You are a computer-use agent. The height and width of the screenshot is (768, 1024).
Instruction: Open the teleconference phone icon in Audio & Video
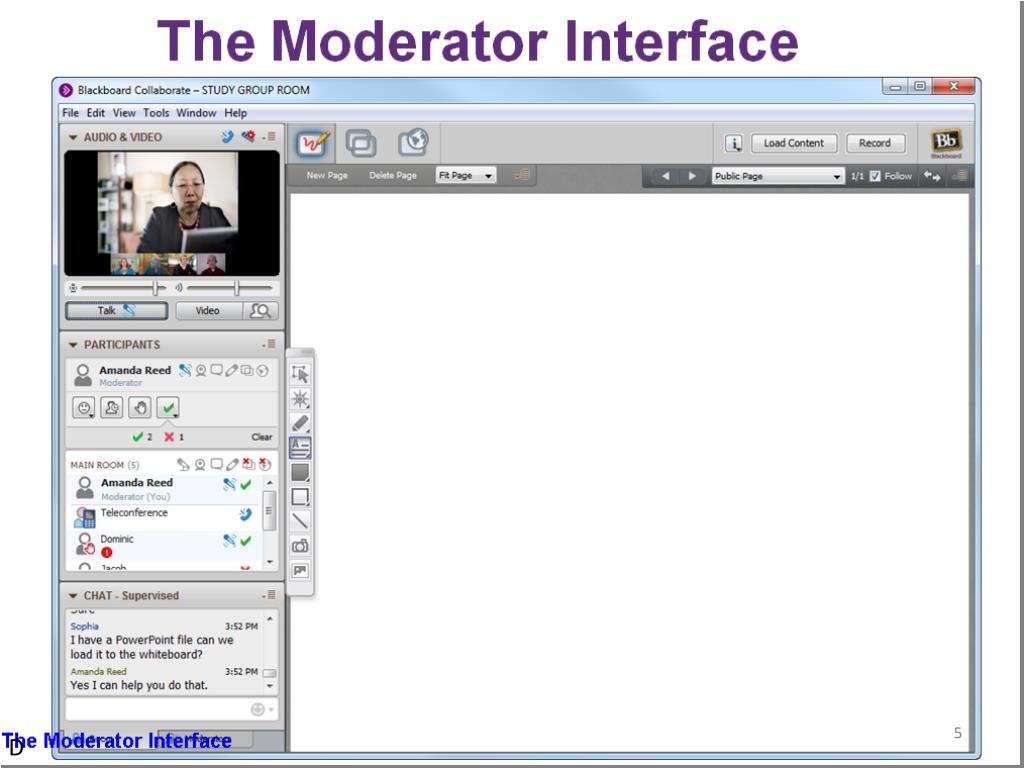click(x=227, y=136)
